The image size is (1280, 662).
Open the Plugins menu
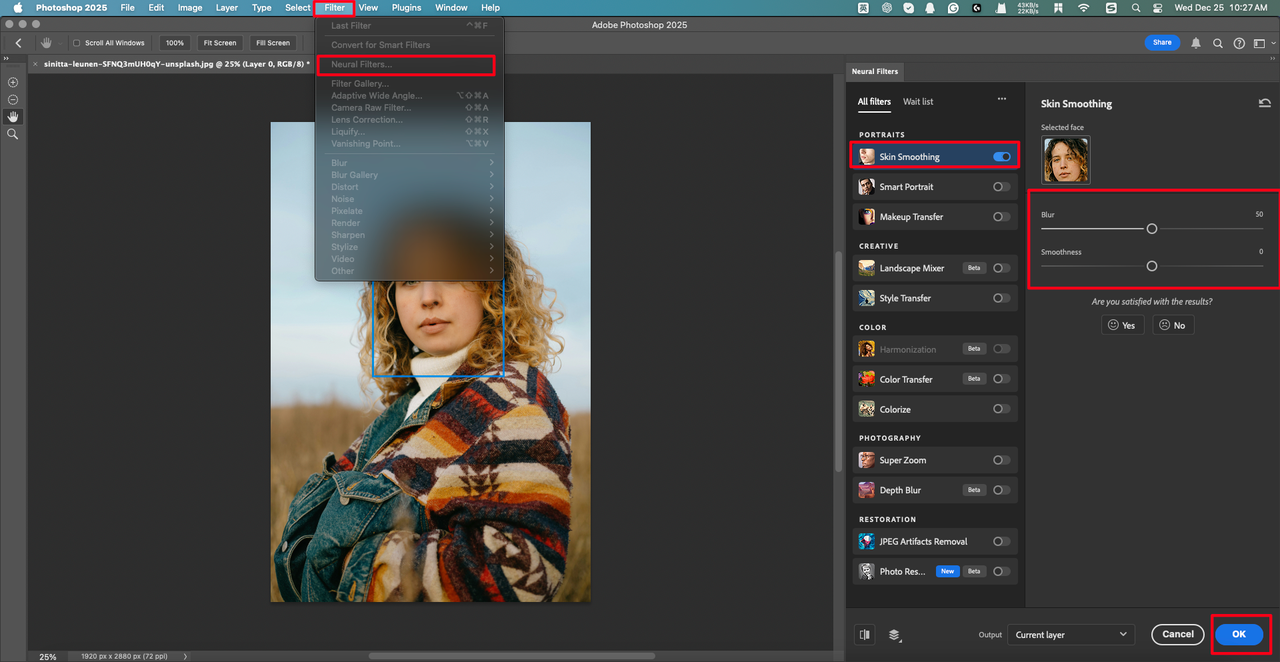click(x=406, y=7)
